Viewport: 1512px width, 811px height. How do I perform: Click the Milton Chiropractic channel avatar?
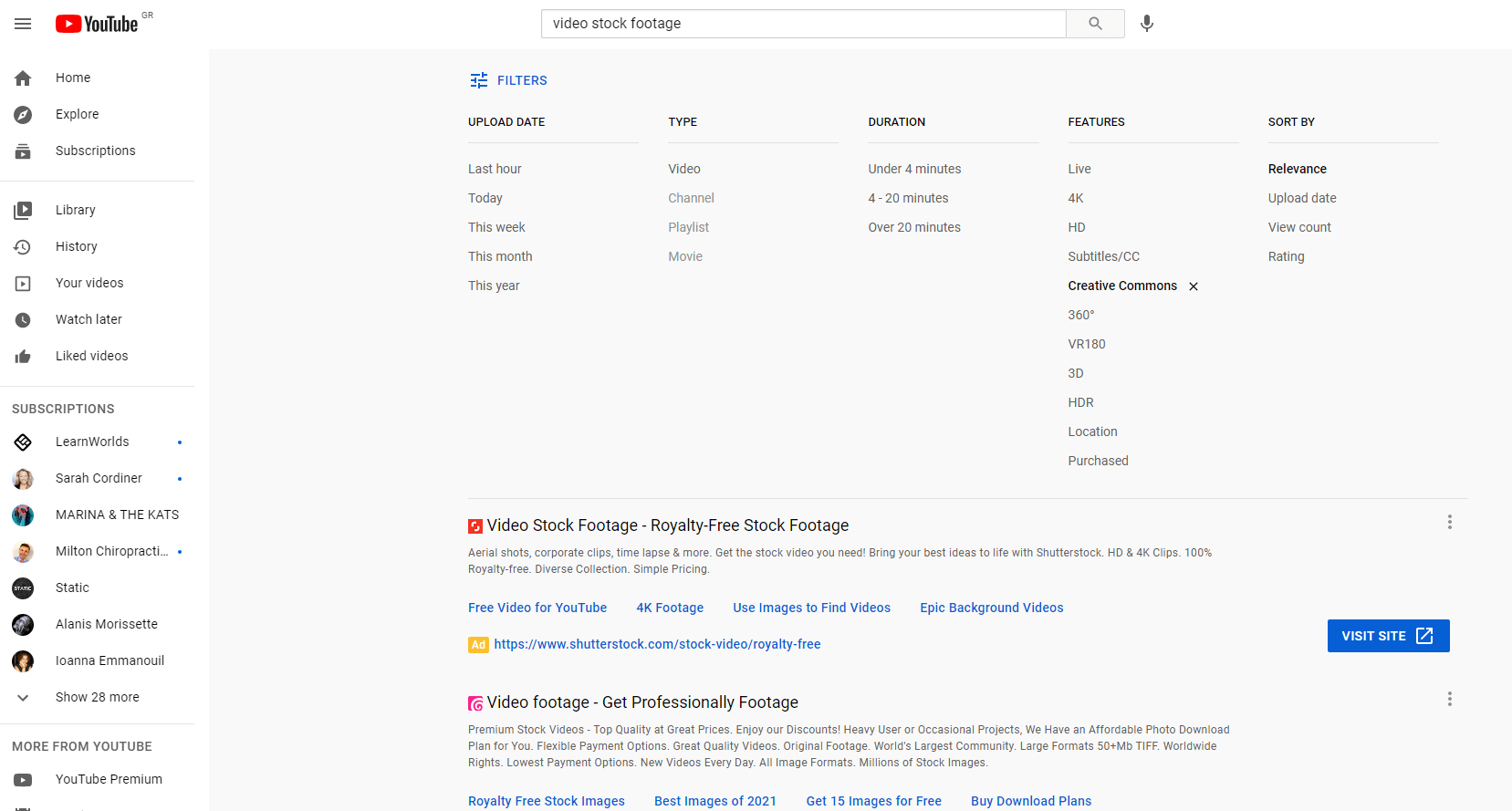(x=23, y=552)
